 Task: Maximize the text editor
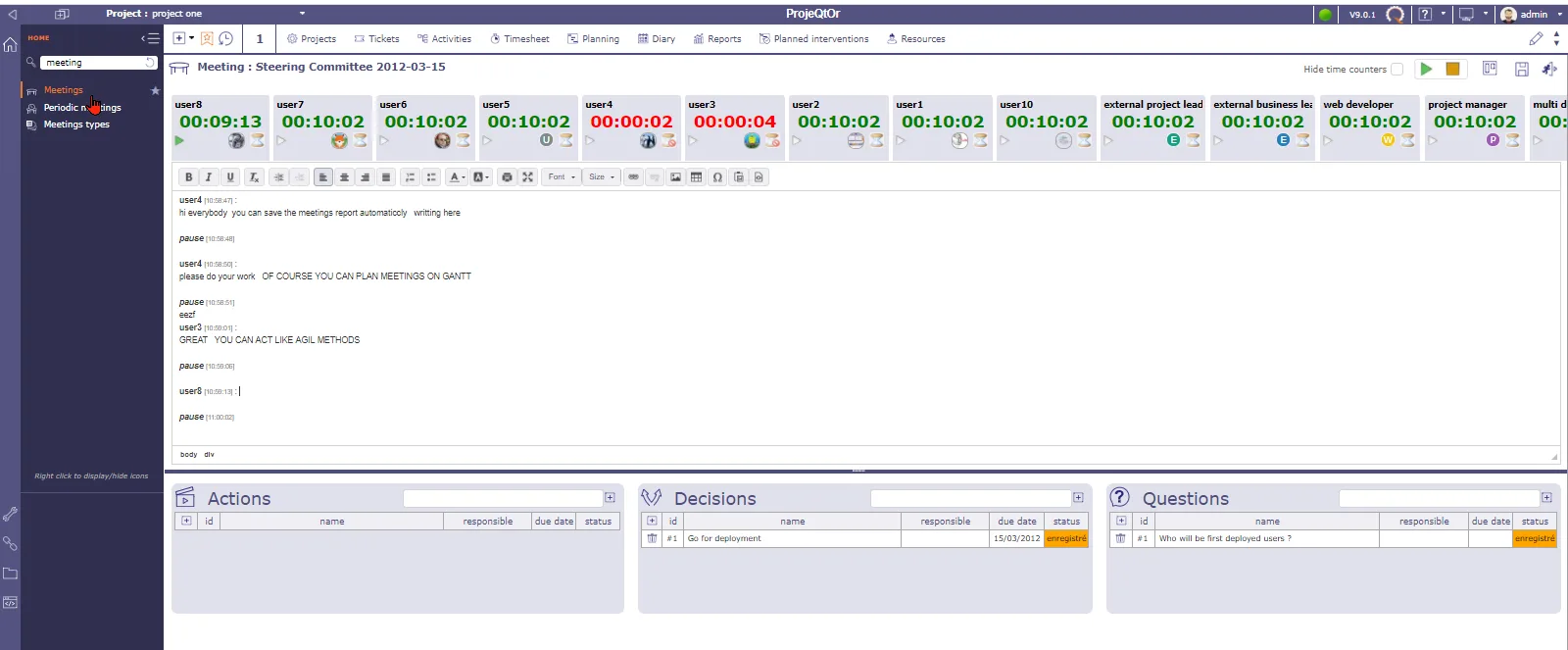tap(527, 177)
